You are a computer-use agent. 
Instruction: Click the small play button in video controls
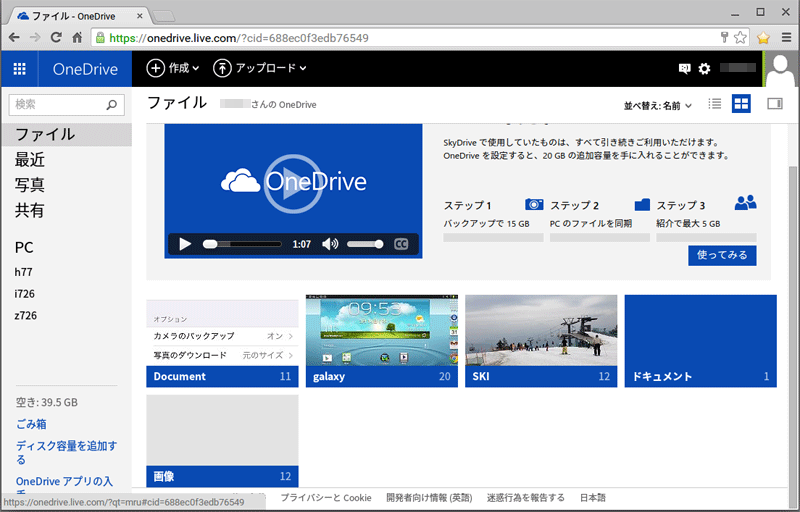pyautogui.click(x=185, y=244)
